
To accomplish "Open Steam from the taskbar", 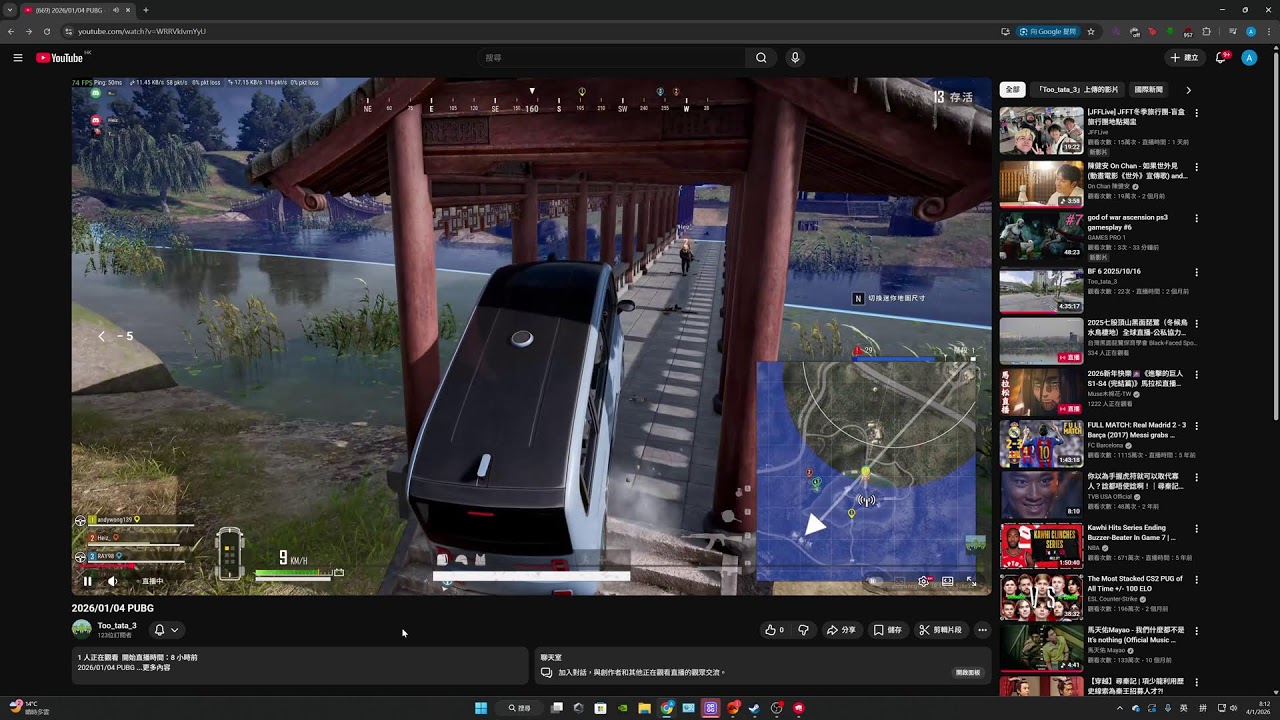I will (755, 708).
